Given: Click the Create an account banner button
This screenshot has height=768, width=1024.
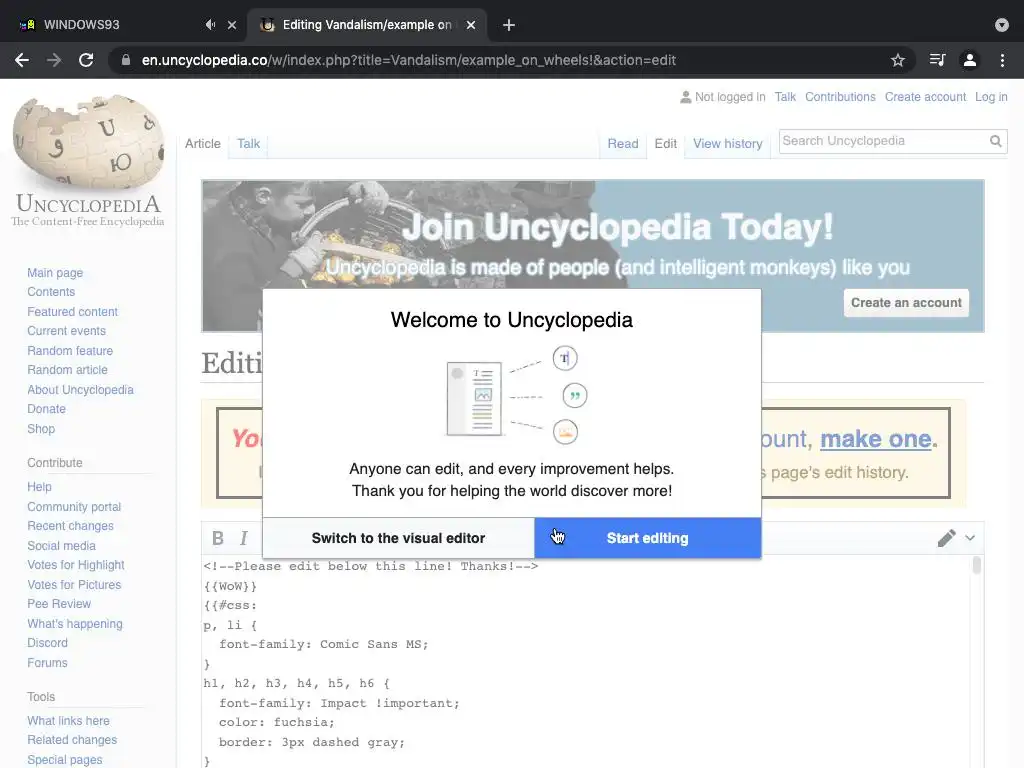Looking at the screenshot, I should tap(906, 303).
